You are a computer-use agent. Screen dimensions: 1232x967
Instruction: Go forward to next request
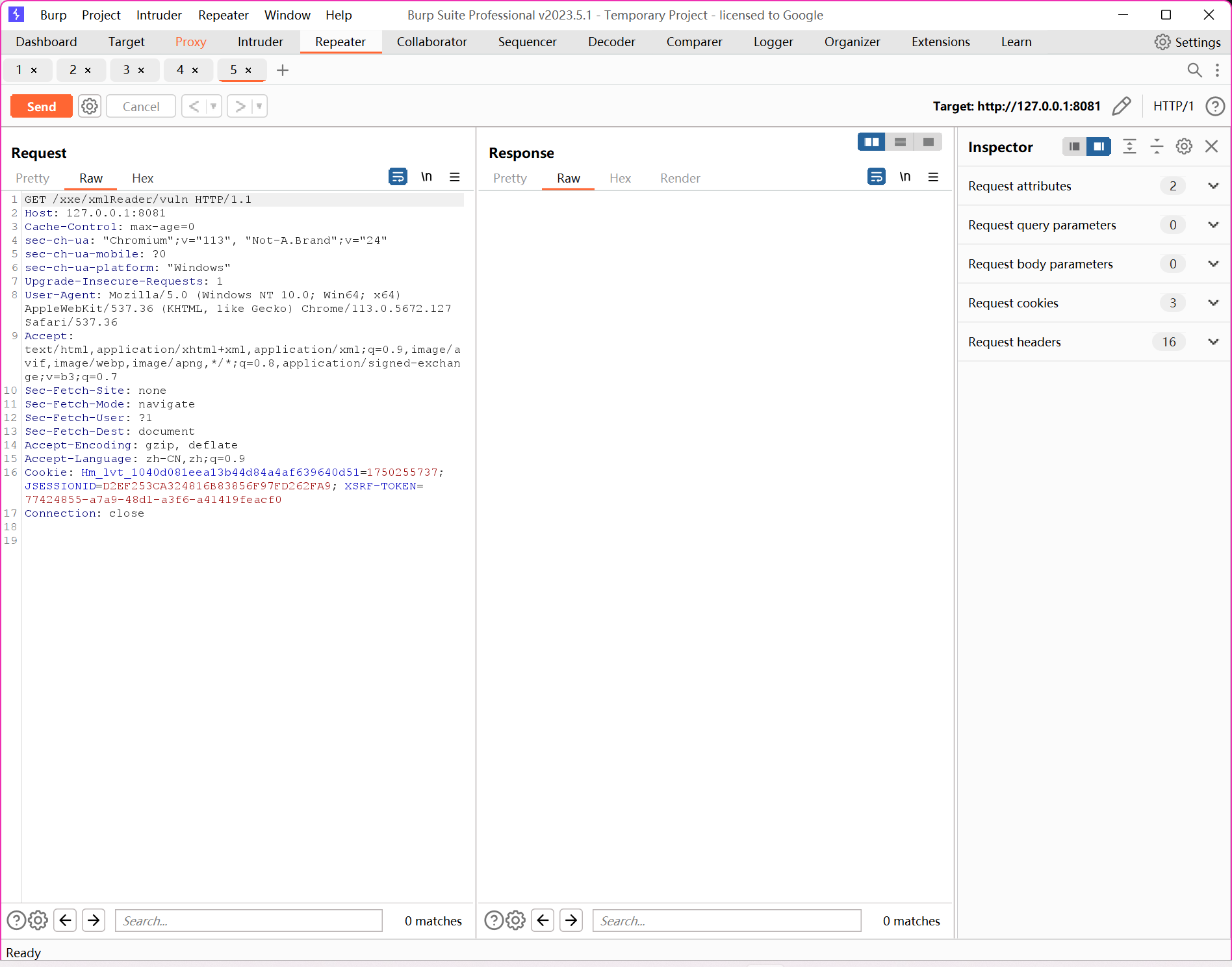(240, 106)
